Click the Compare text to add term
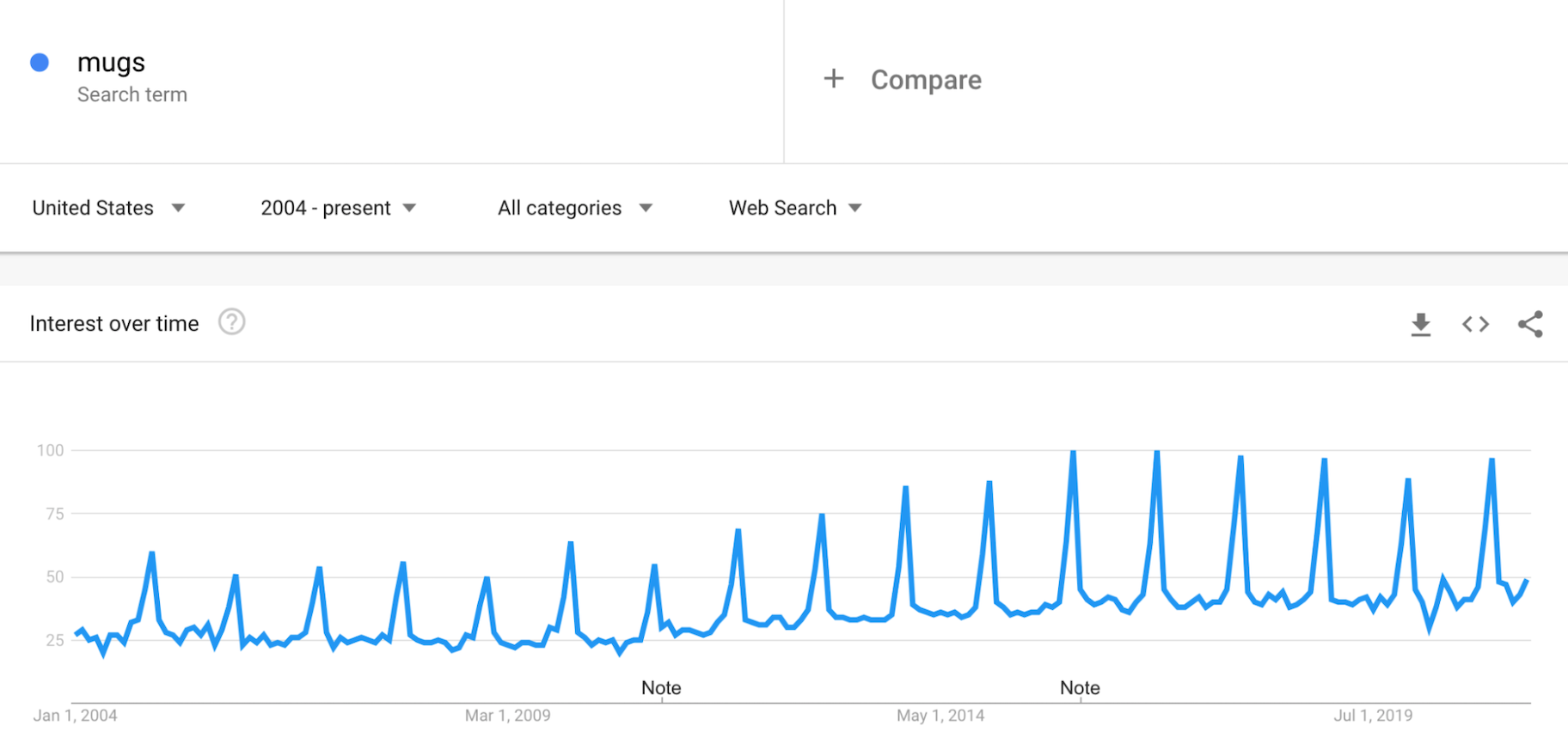The image size is (1568, 756). click(x=926, y=80)
